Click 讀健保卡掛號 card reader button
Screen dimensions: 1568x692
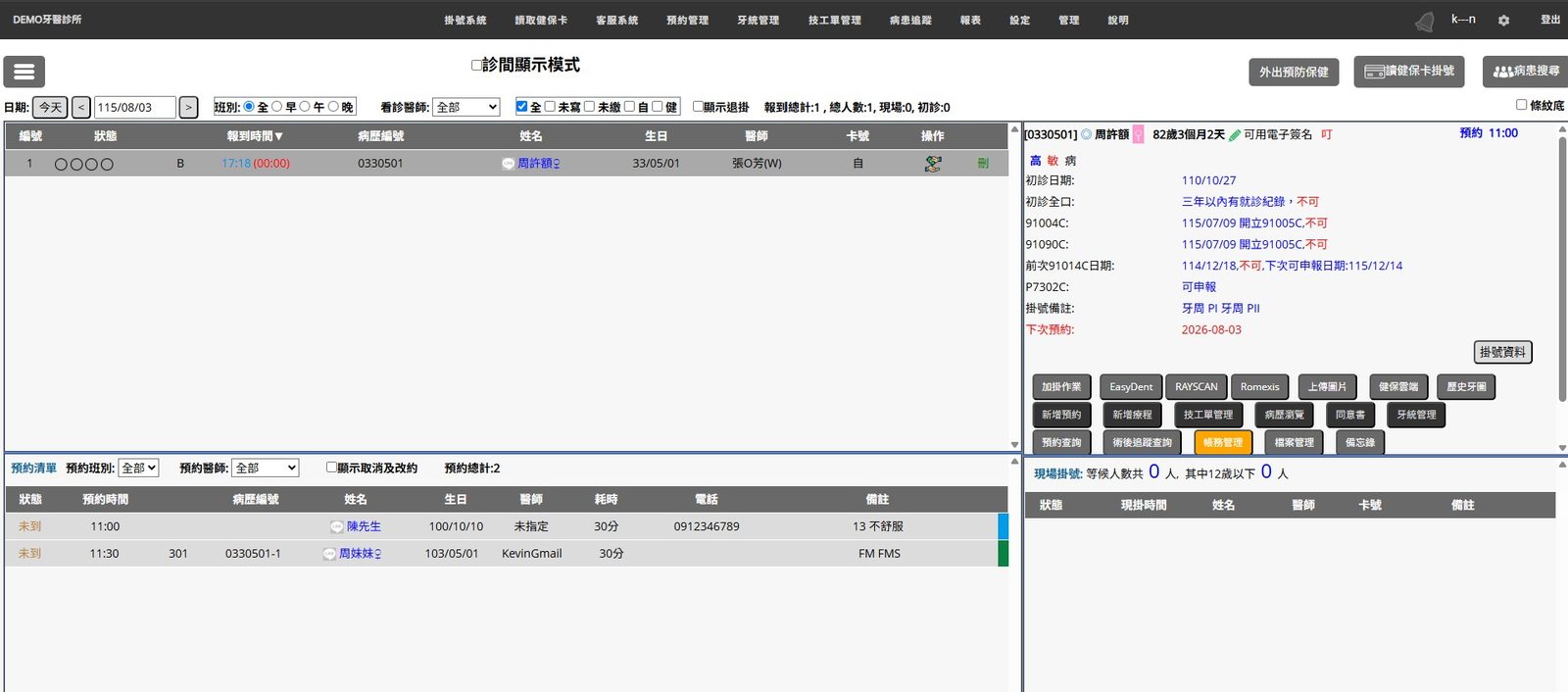pos(1409,72)
